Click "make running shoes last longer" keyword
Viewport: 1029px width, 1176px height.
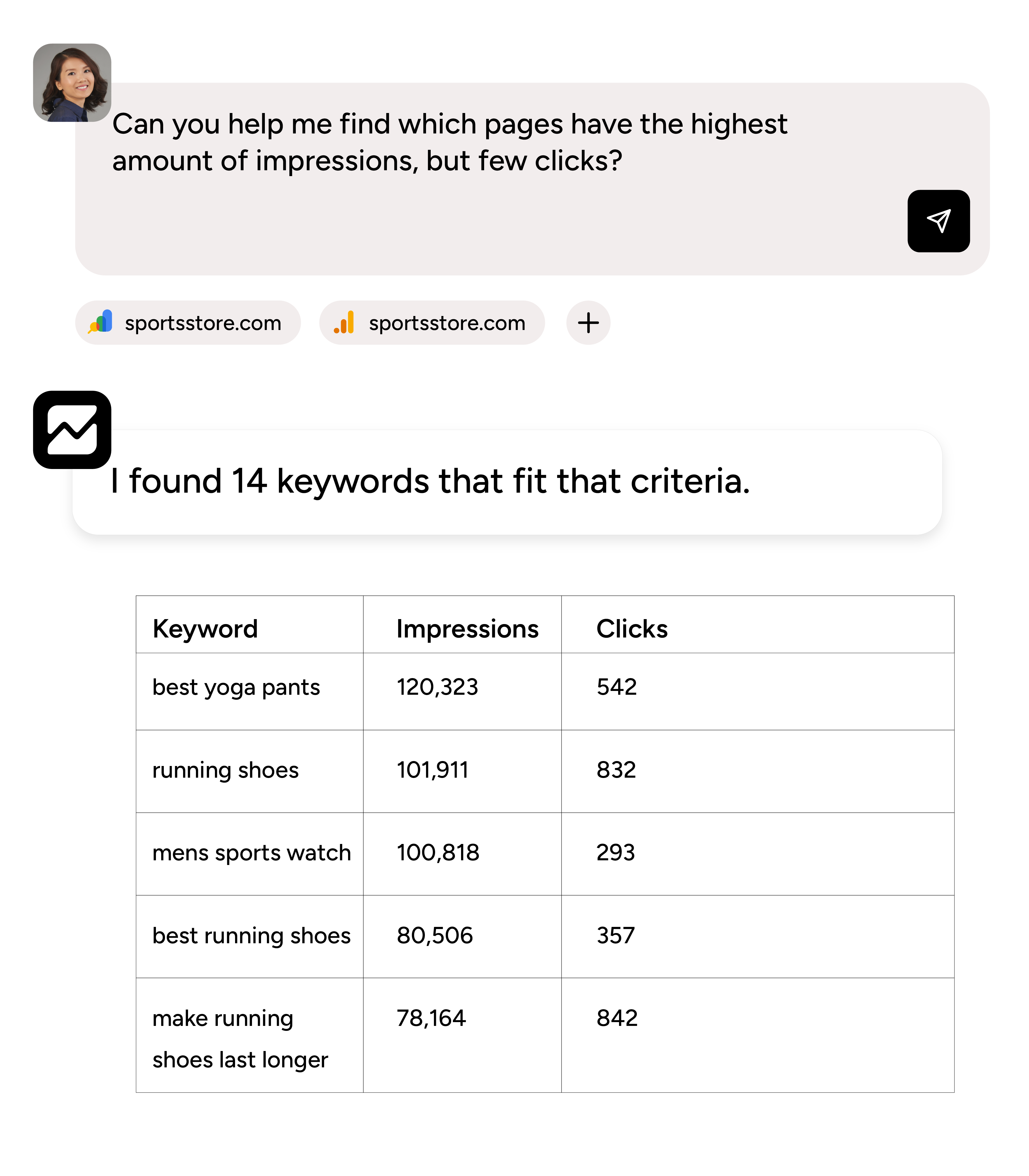click(240, 1038)
